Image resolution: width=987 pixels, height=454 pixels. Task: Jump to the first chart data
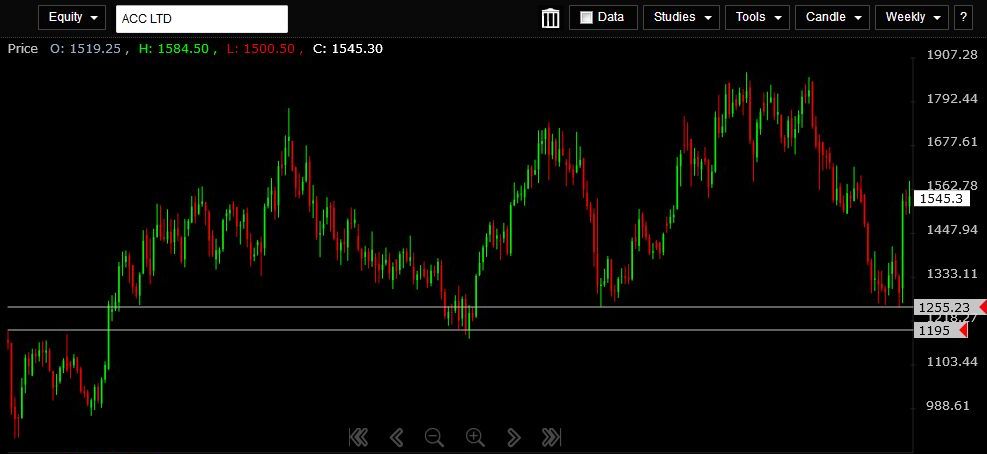[x=358, y=437]
